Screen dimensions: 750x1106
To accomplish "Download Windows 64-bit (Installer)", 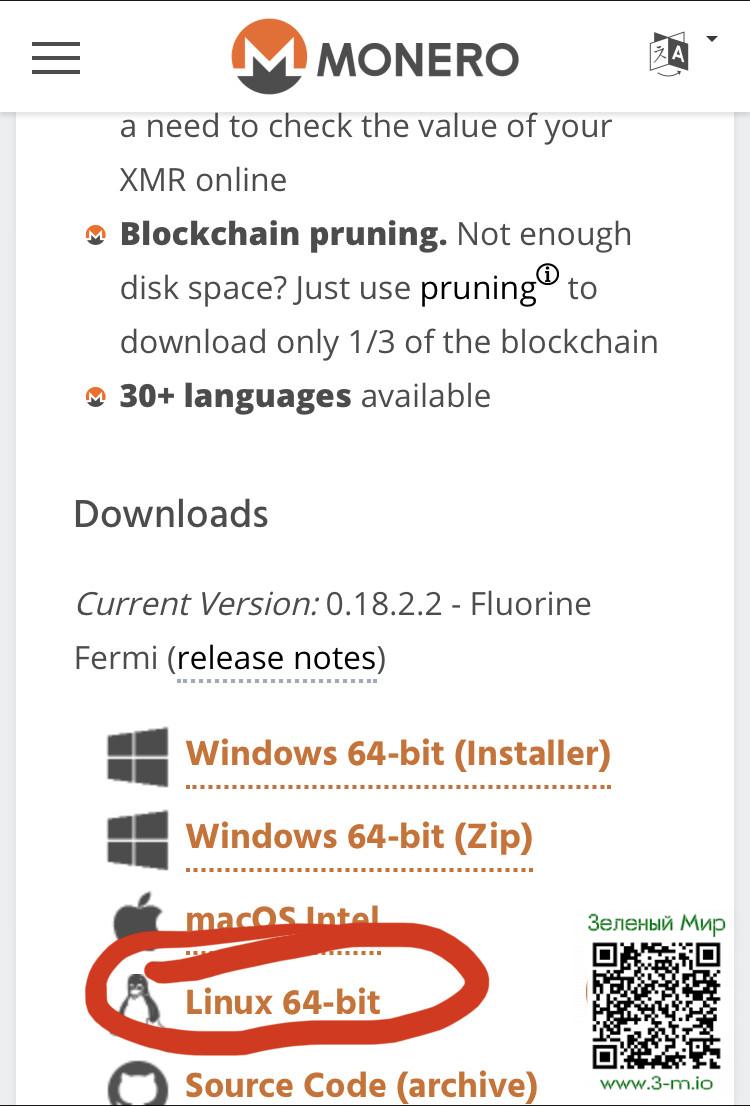I will (x=398, y=753).
